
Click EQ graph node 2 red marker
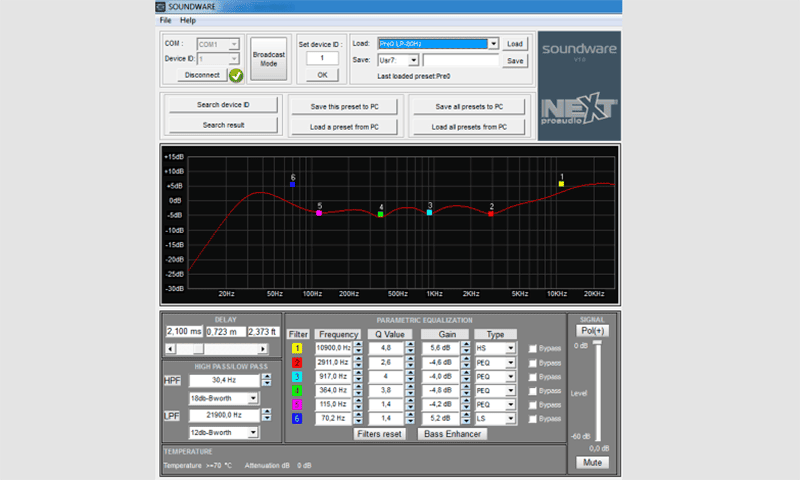click(x=491, y=214)
